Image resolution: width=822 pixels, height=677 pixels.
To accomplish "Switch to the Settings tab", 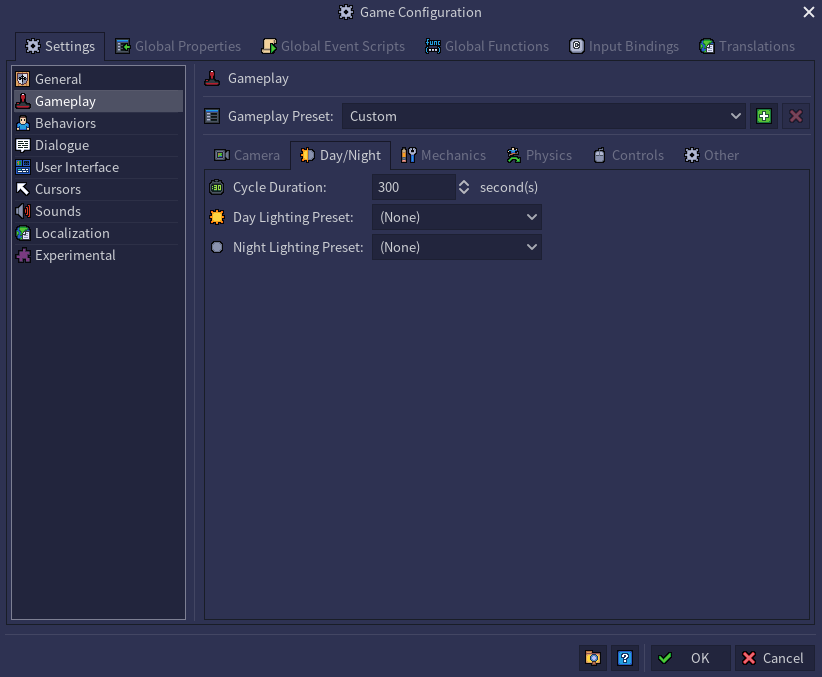I will (60, 46).
